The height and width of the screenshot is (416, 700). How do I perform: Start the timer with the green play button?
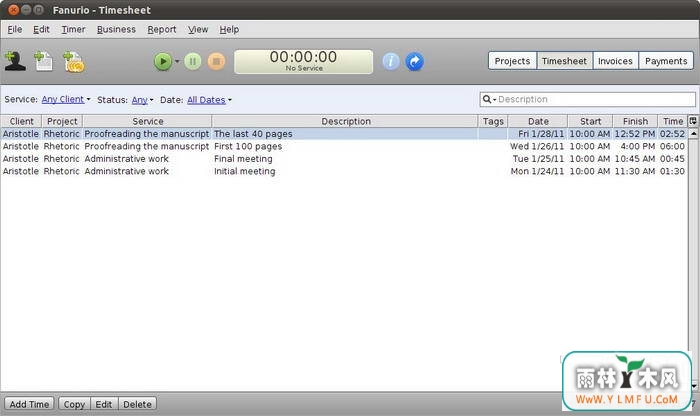click(163, 61)
